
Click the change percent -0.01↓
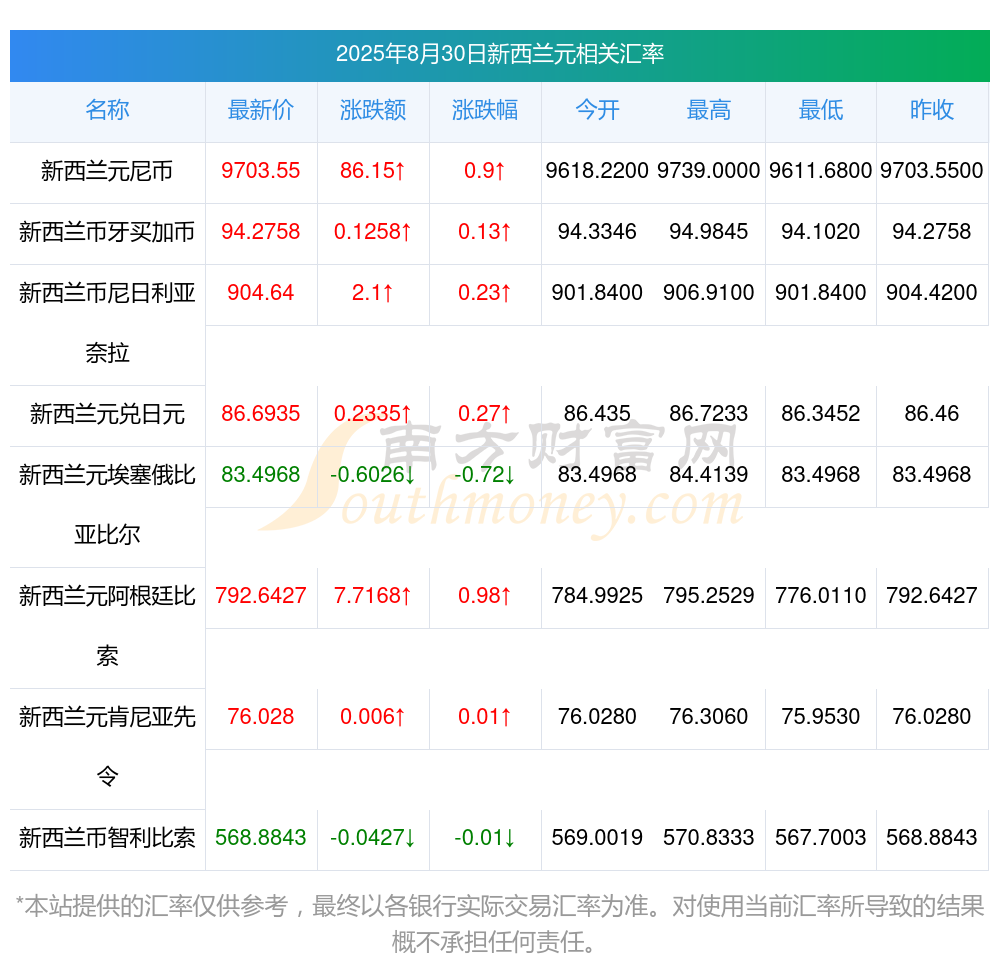pyautogui.click(x=485, y=837)
